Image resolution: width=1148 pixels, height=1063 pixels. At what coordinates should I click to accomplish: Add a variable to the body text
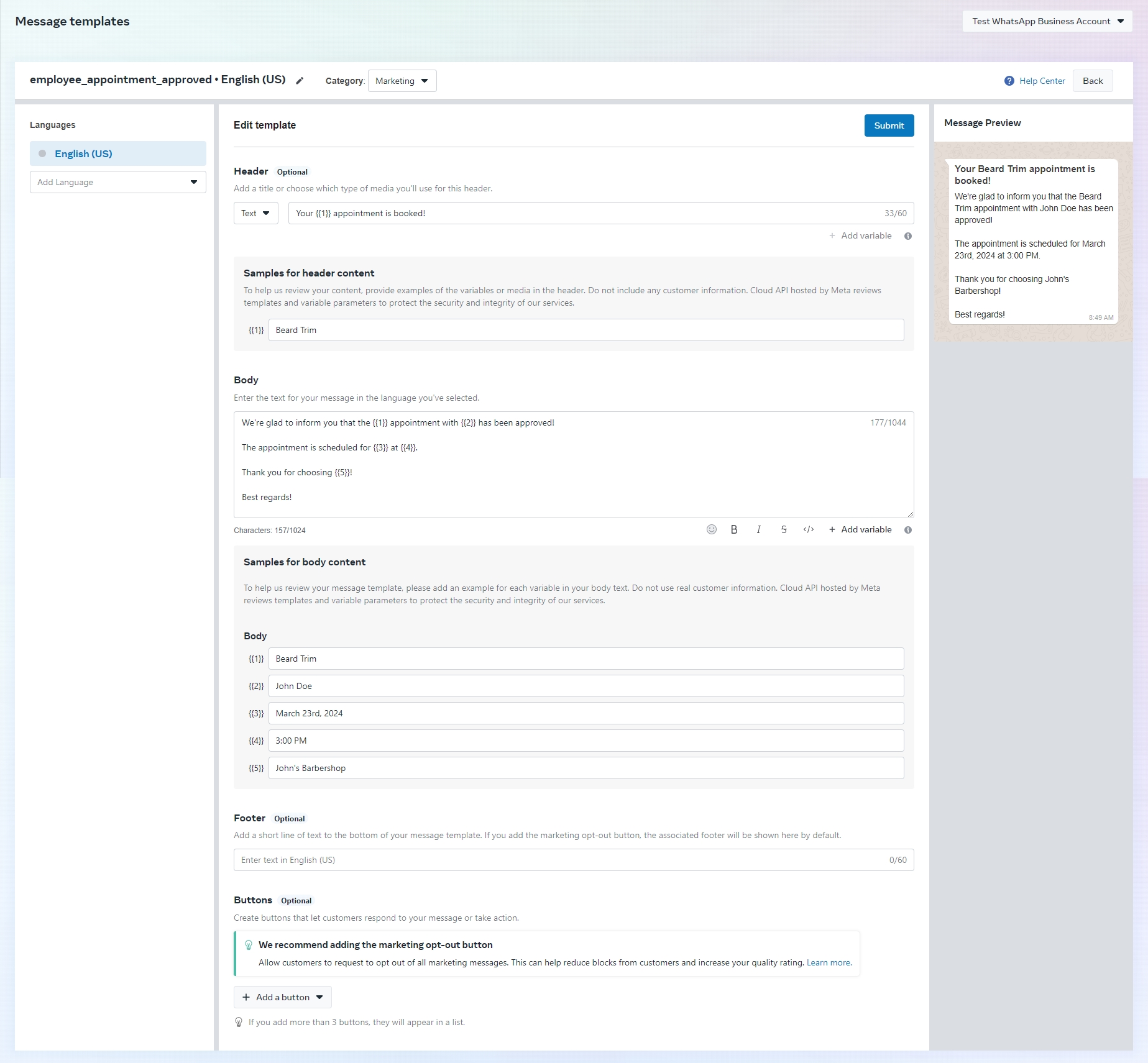click(x=860, y=529)
